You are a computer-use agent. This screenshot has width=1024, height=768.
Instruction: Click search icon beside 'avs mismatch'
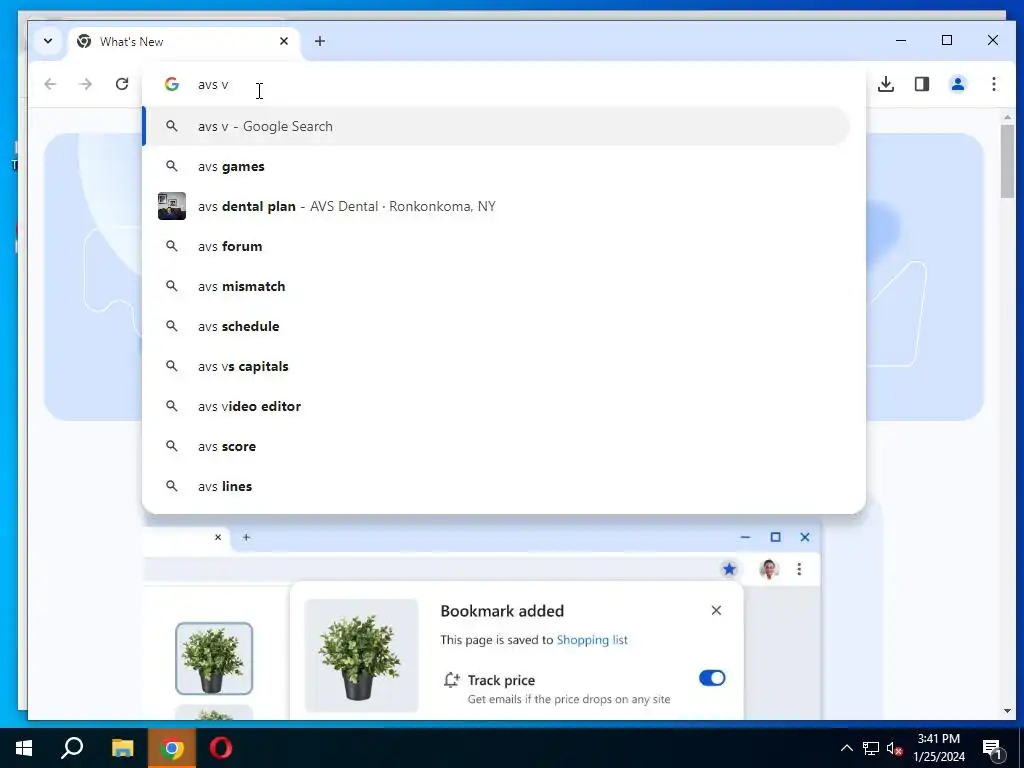point(172,285)
